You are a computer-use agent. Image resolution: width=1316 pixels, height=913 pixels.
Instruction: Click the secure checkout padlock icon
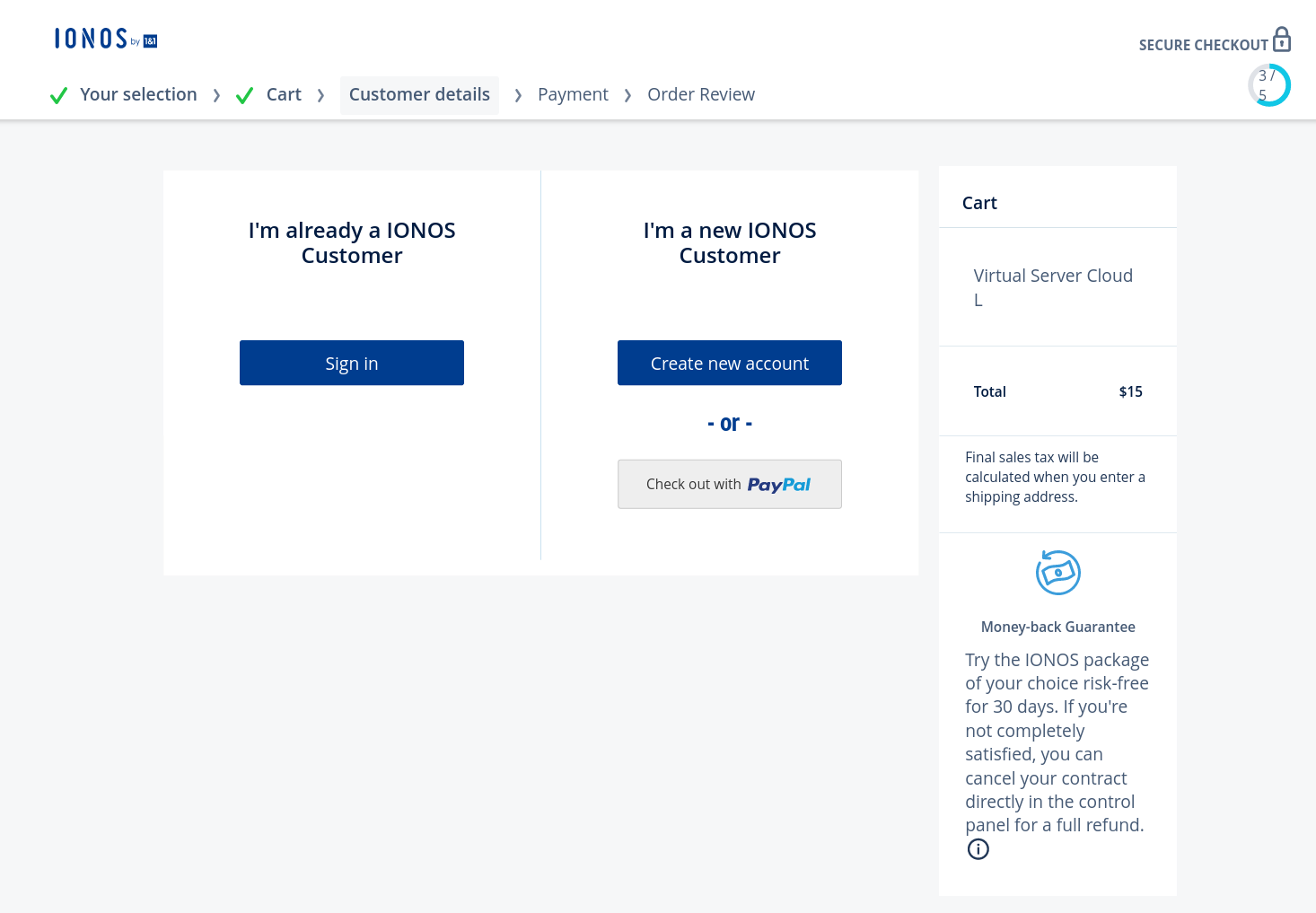1282,40
